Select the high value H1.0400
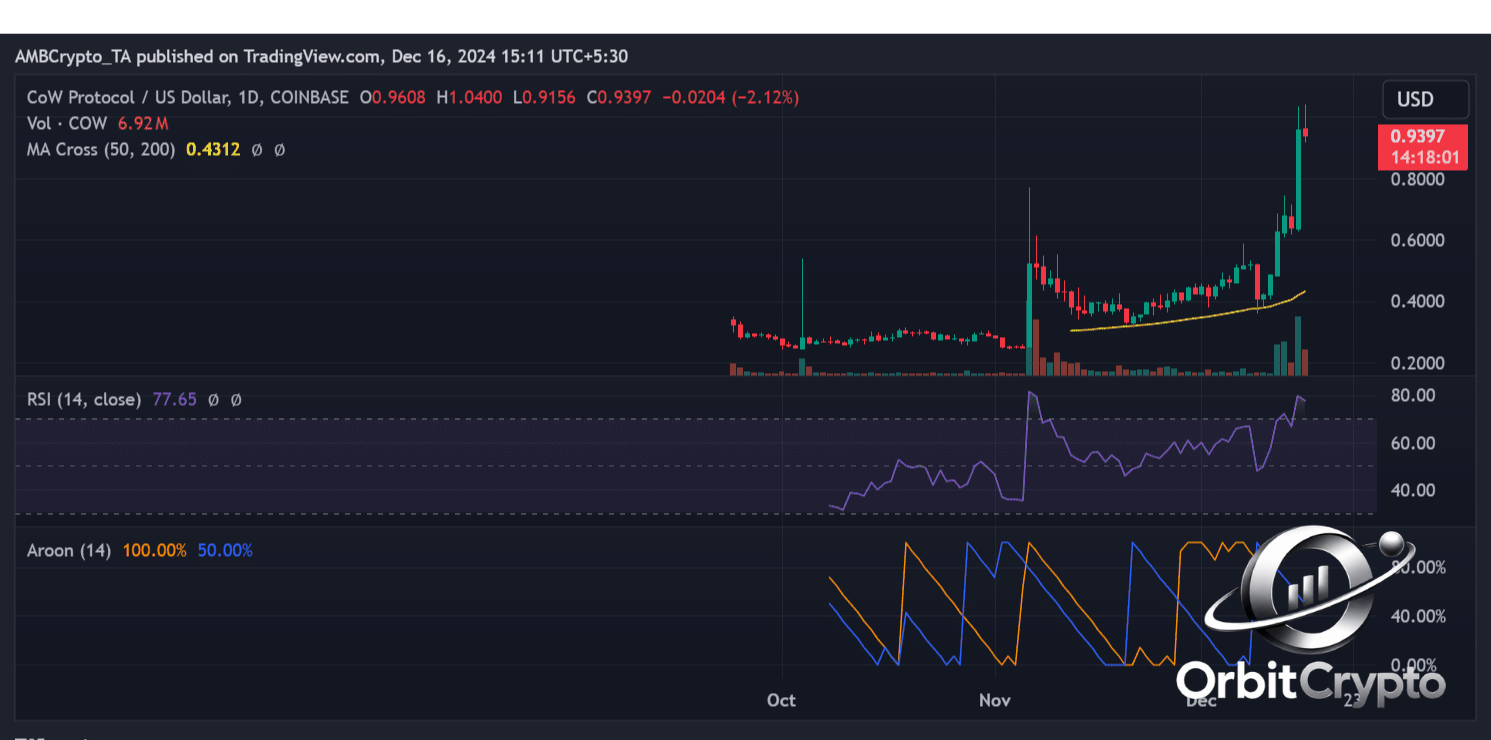1491x740 pixels. tap(469, 97)
